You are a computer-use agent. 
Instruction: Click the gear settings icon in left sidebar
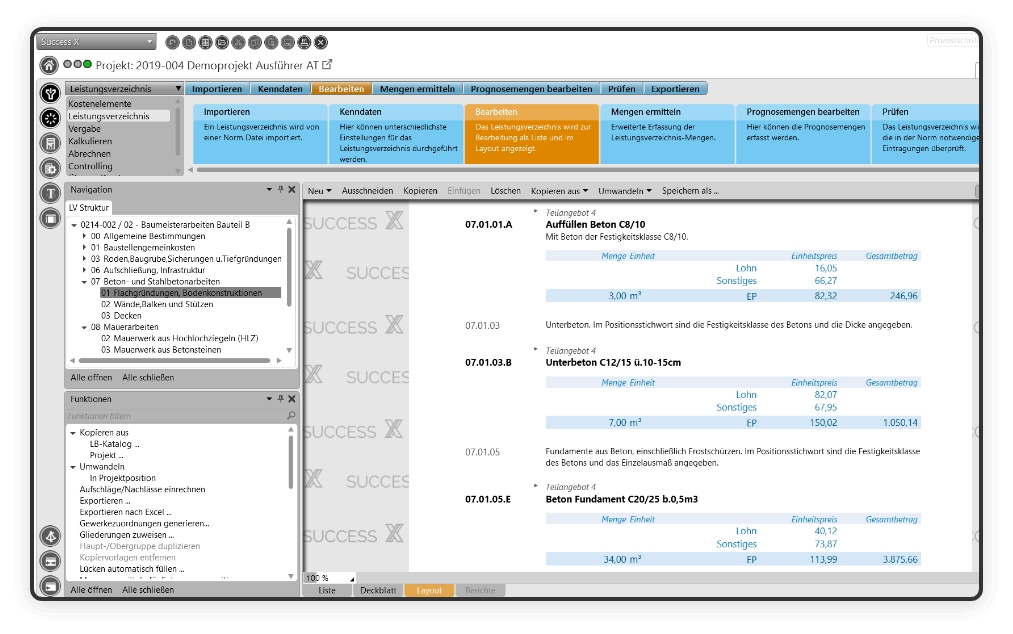pyautogui.click(x=50, y=168)
